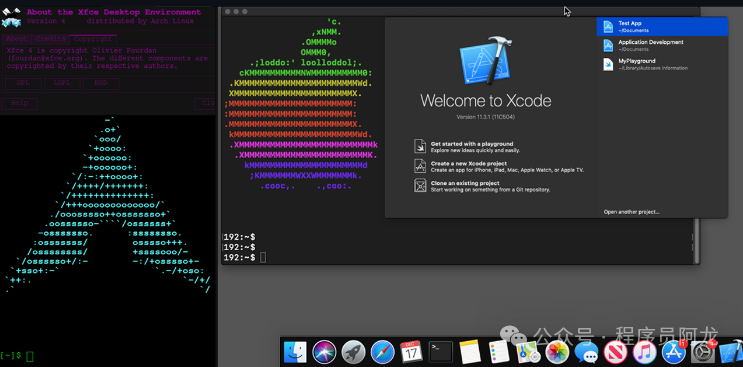
Task: Switch to the Credits tab
Action: (51, 39)
